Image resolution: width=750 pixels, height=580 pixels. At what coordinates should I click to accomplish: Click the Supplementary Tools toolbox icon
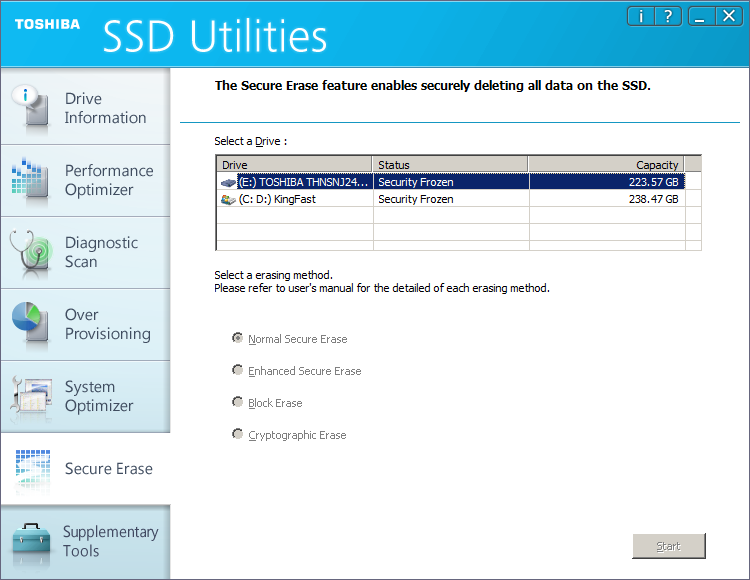click(x=30, y=541)
